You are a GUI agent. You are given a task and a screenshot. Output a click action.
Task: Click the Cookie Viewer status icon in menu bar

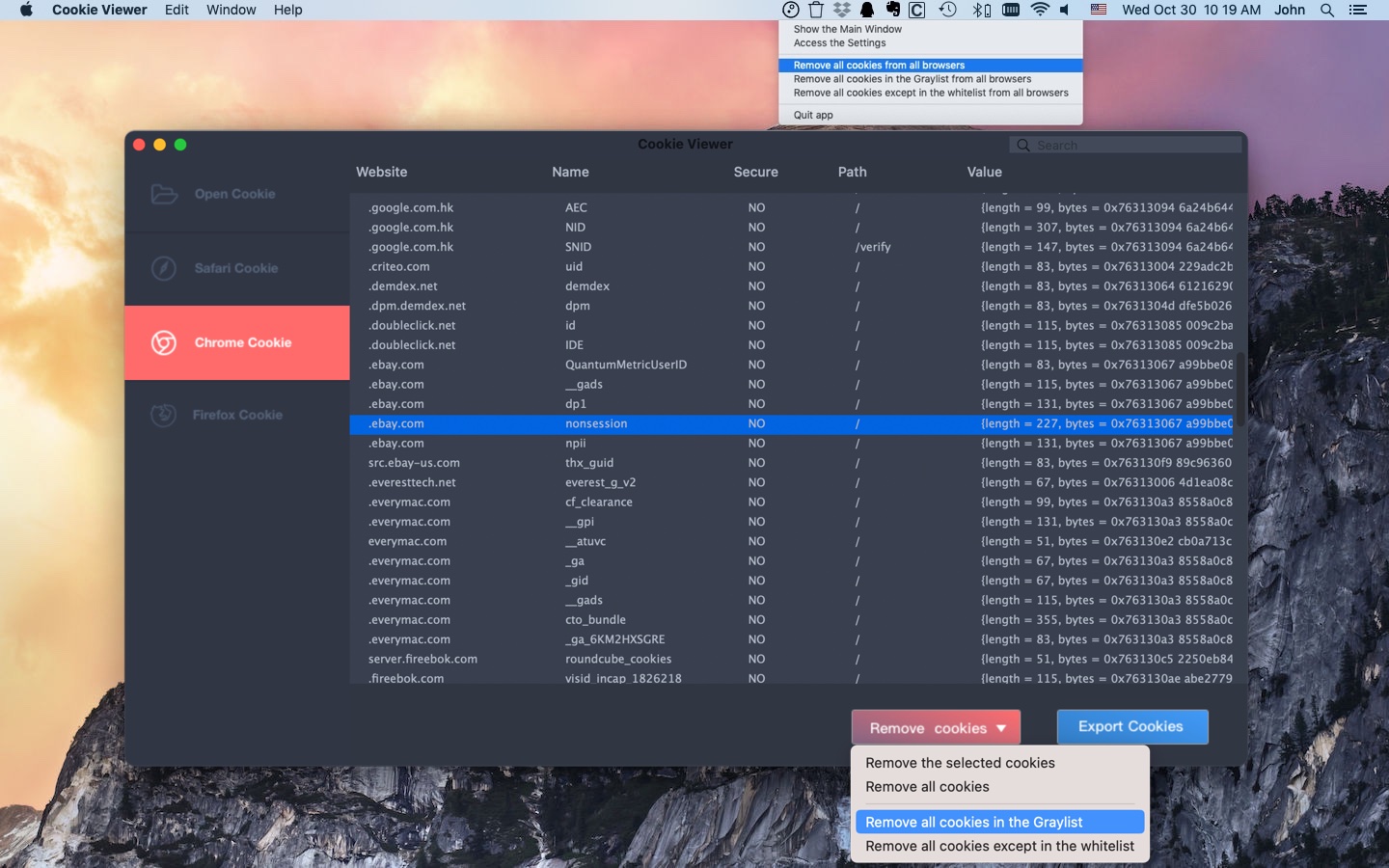(791, 10)
